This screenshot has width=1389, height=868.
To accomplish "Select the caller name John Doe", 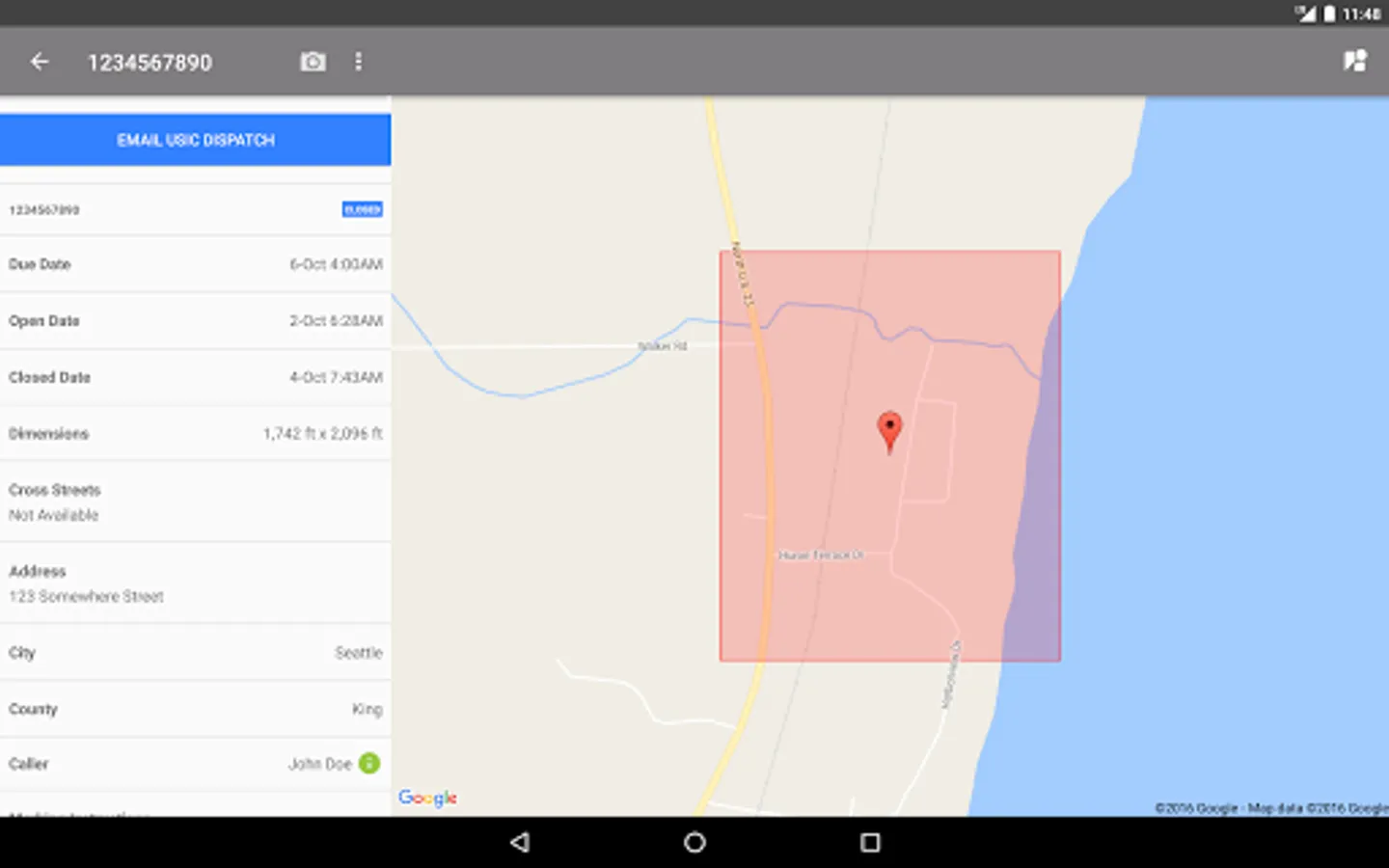I will point(320,764).
